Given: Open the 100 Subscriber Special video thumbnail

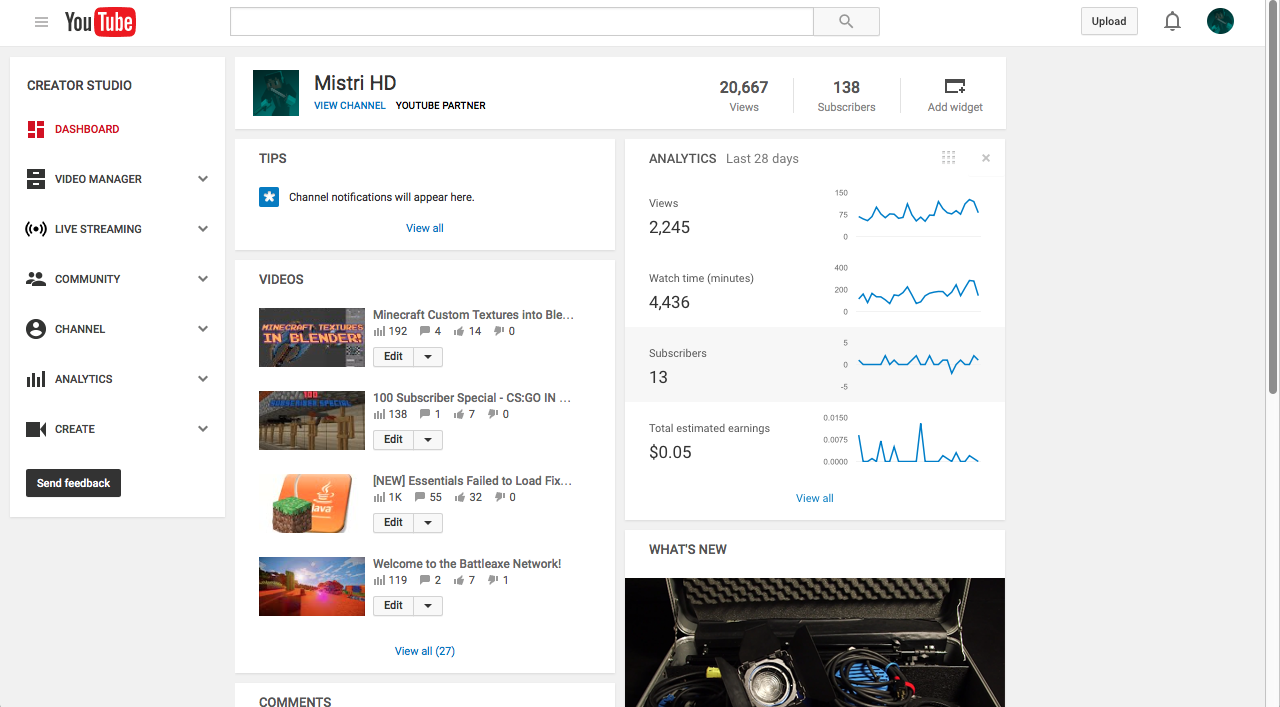Looking at the screenshot, I should tap(311, 420).
